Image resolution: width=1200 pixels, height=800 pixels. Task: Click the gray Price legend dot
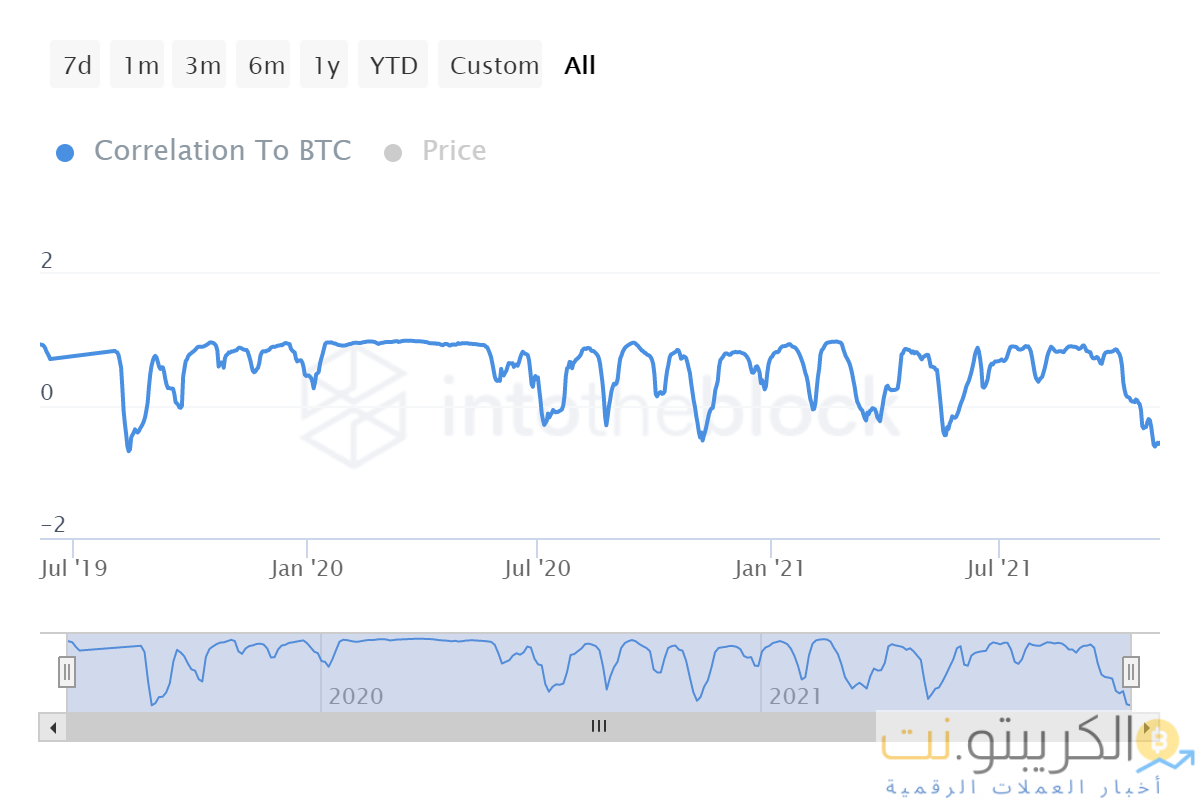pyautogui.click(x=393, y=153)
